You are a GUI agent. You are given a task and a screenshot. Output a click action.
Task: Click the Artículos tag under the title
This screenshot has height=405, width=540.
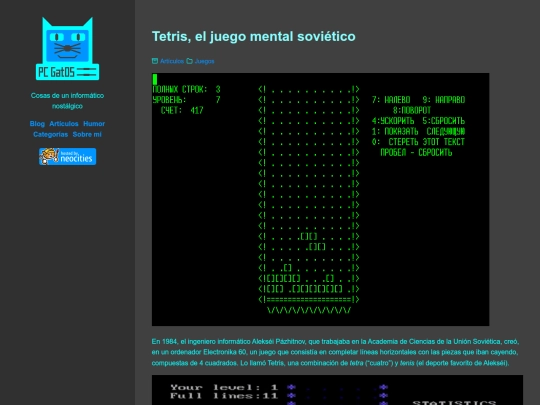172,61
